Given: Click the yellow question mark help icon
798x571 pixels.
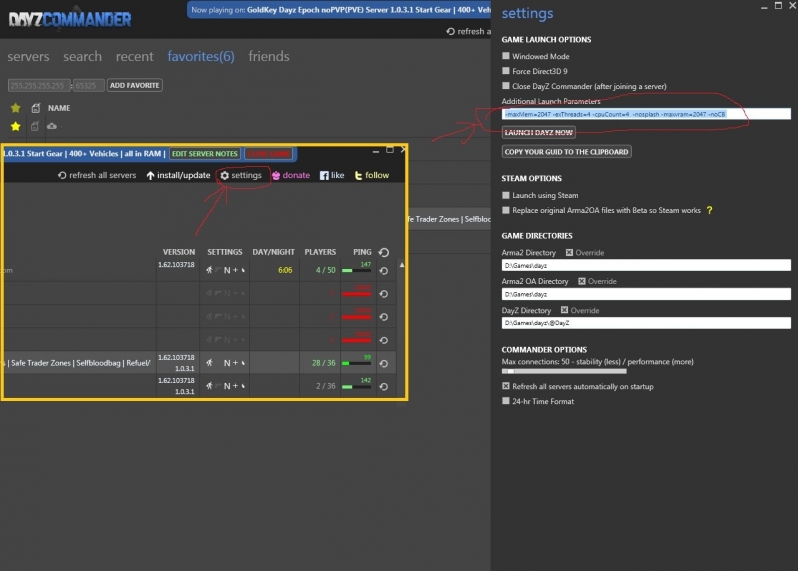Looking at the screenshot, I should point(709,210).
